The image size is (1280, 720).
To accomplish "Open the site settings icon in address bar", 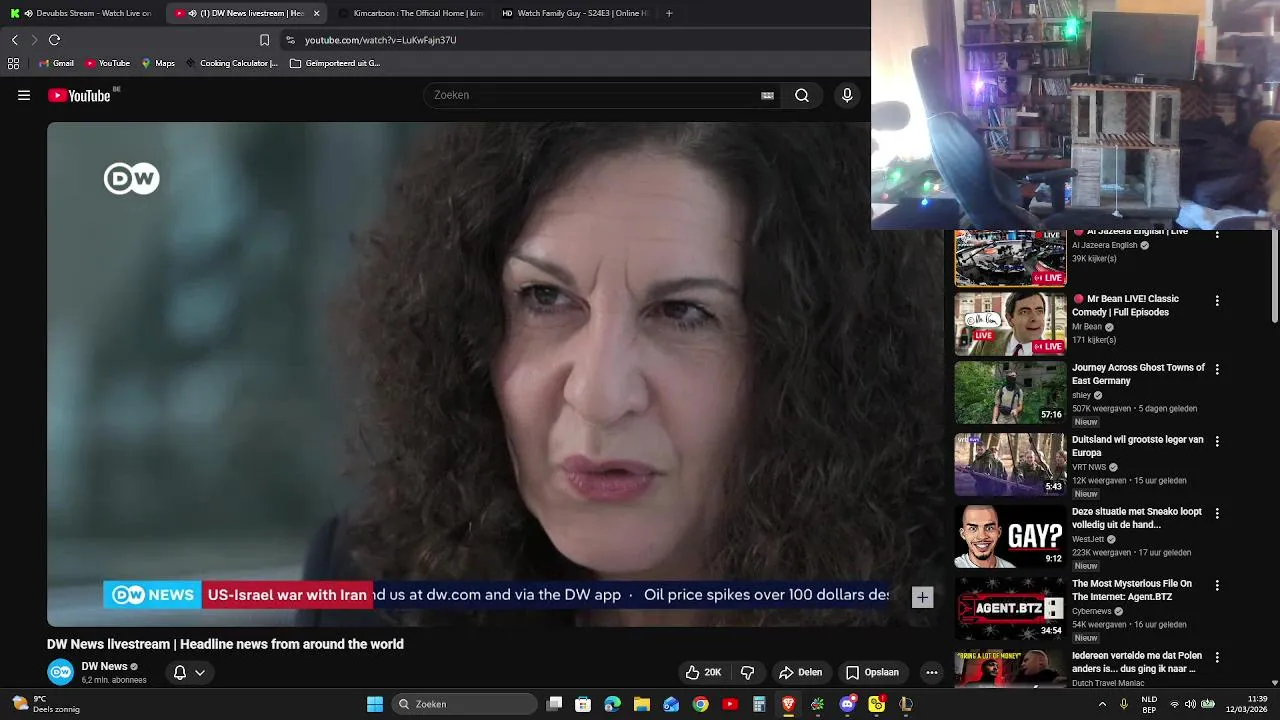I will (290, 40).
